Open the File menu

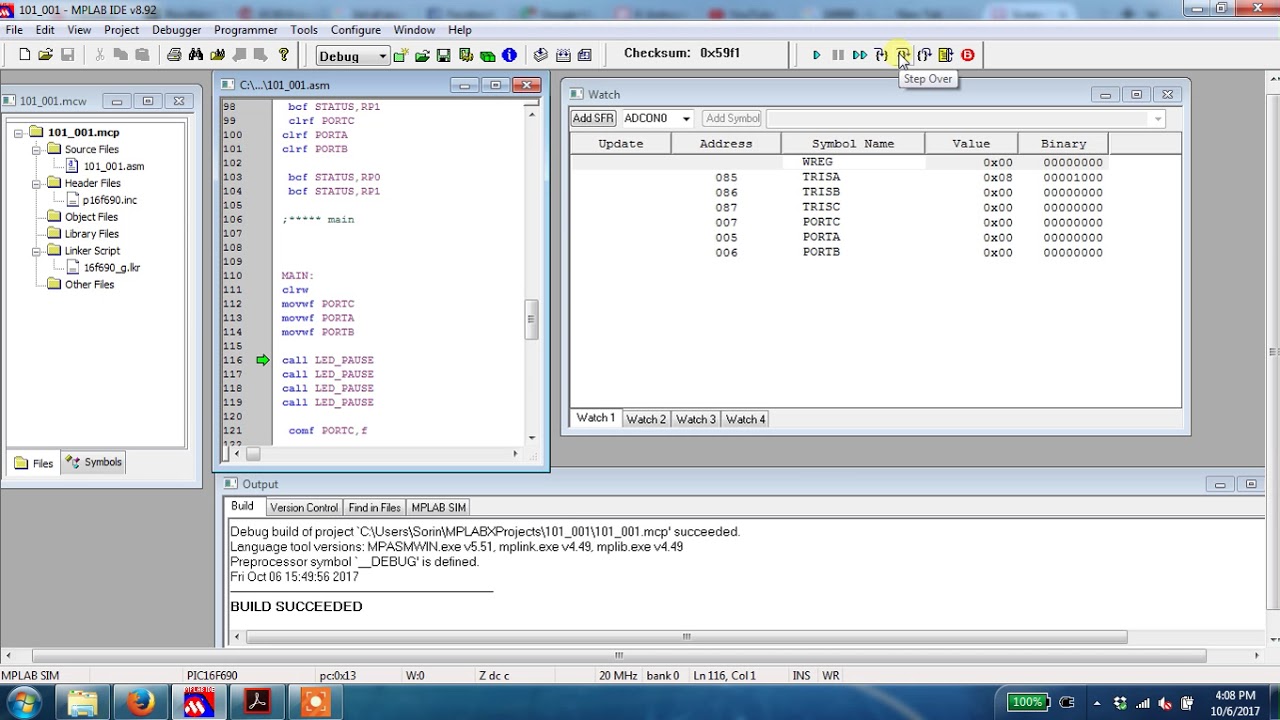point(14,30)
